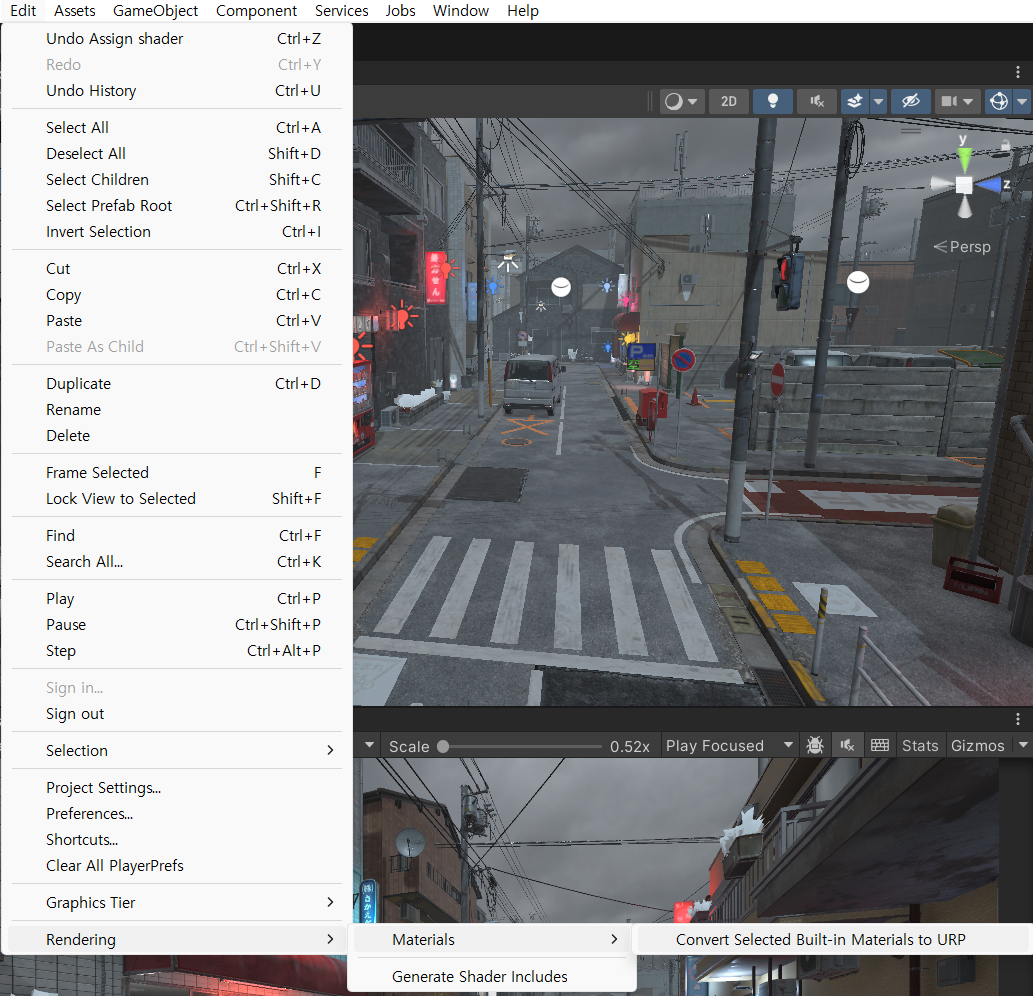Toggle scene audio mute icon
Viewport: 1033px width, 996px height.
tap(817, 101)
